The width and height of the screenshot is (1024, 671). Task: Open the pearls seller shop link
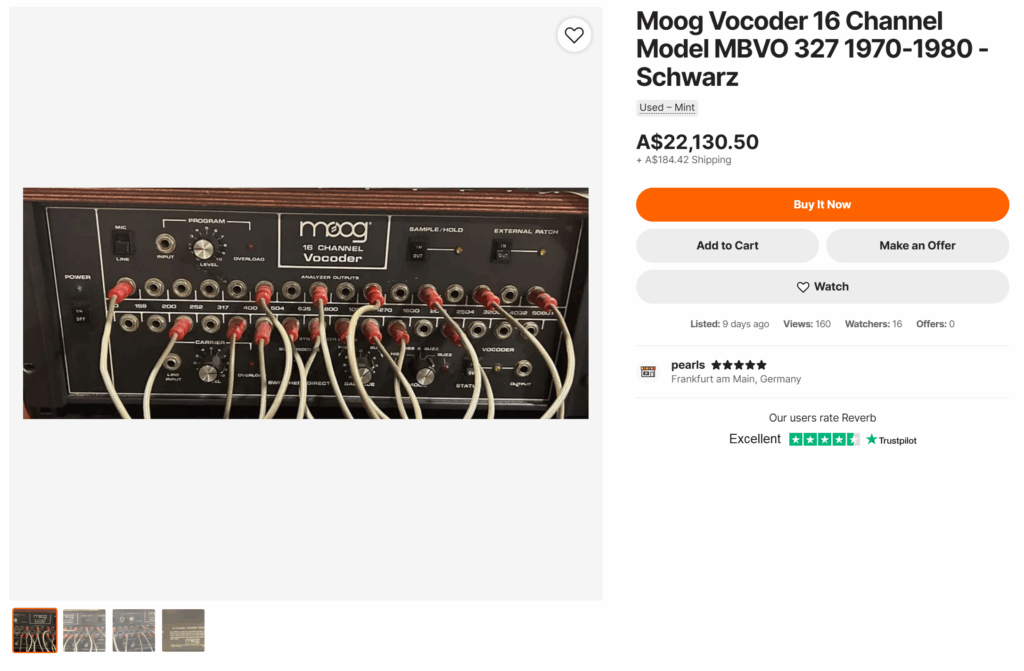pos(688,365)
